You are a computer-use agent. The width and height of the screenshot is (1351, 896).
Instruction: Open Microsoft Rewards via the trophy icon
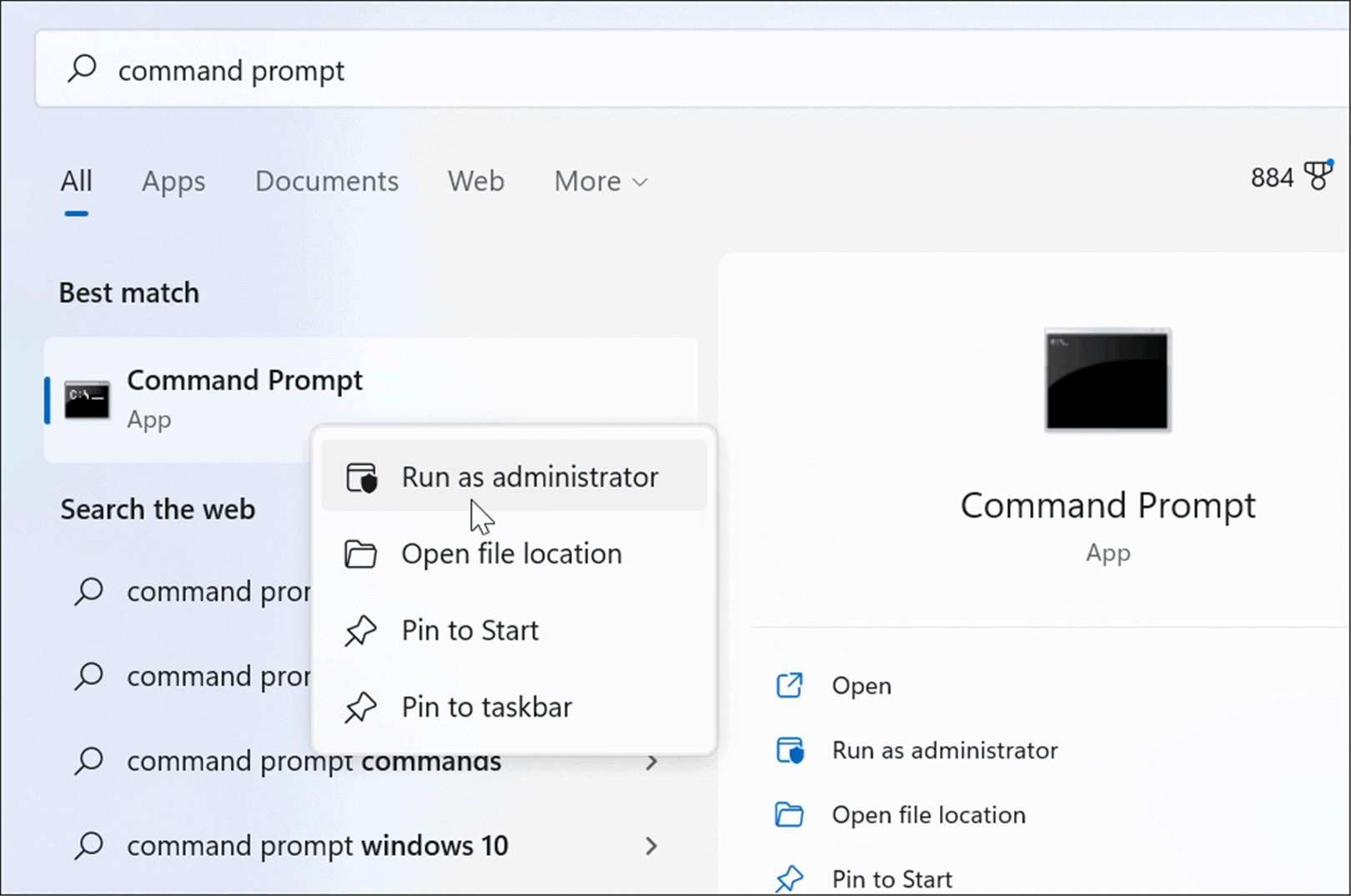(x=1318, y=176)
